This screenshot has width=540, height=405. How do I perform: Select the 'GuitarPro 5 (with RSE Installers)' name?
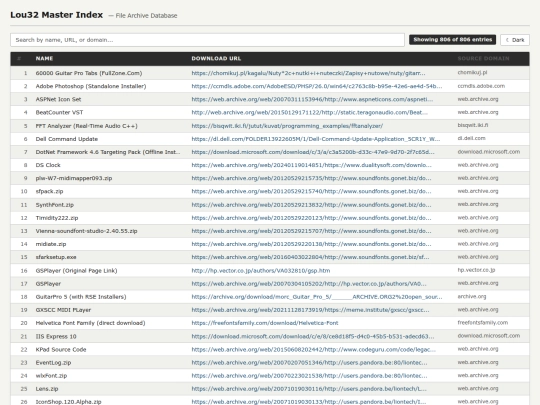(81, 297)
